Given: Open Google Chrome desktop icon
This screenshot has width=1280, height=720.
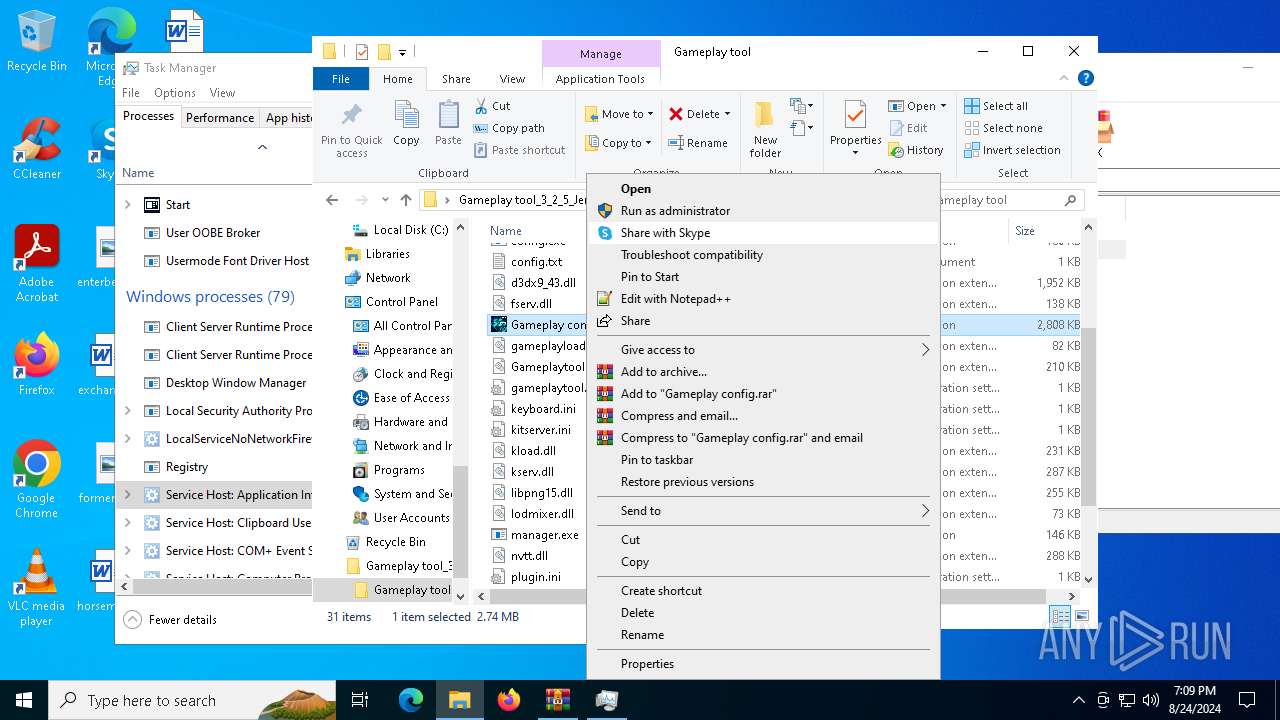Looking at the screenshot, I should click(x=36, y=480).
